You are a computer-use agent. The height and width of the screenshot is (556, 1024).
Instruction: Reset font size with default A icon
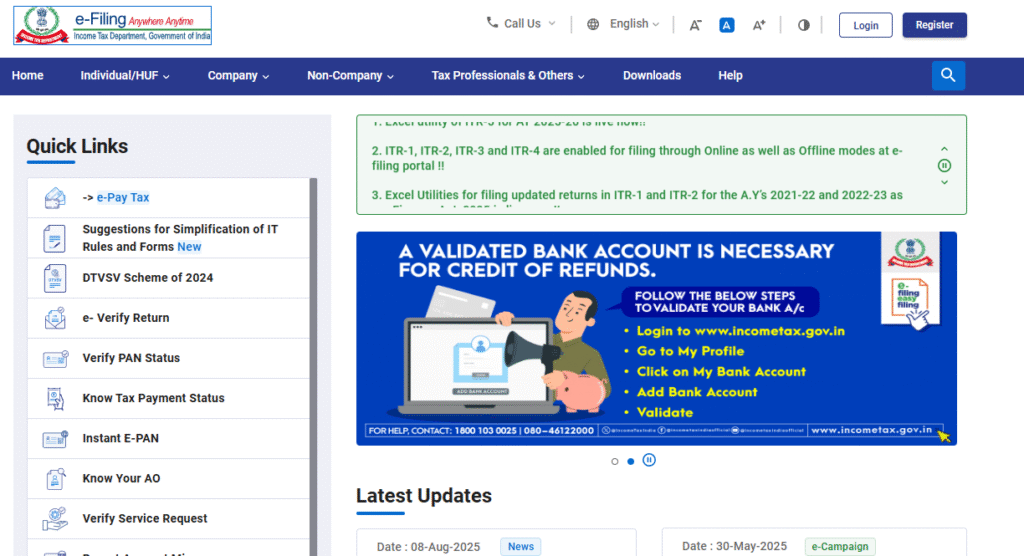[x=727, y=25]
